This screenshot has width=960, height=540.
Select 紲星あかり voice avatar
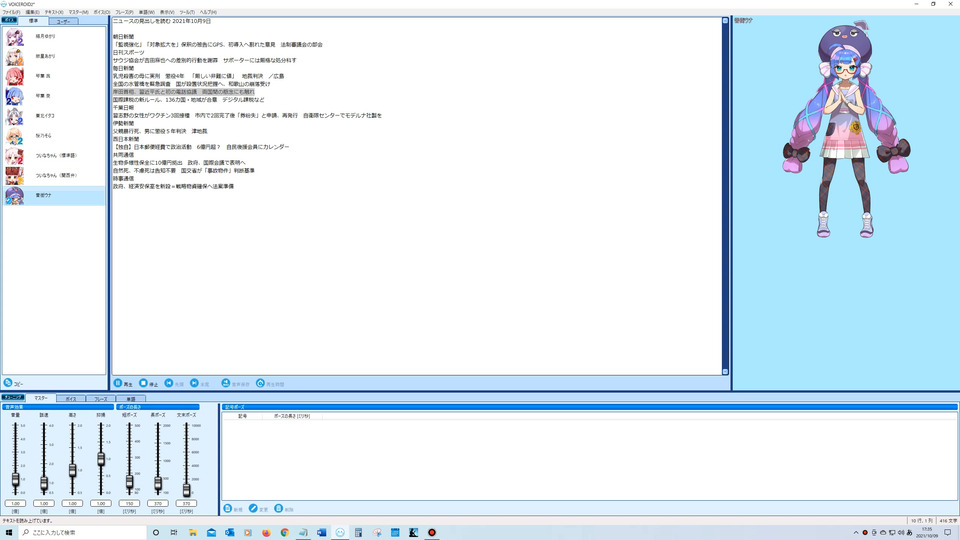[x=15, y=56]
